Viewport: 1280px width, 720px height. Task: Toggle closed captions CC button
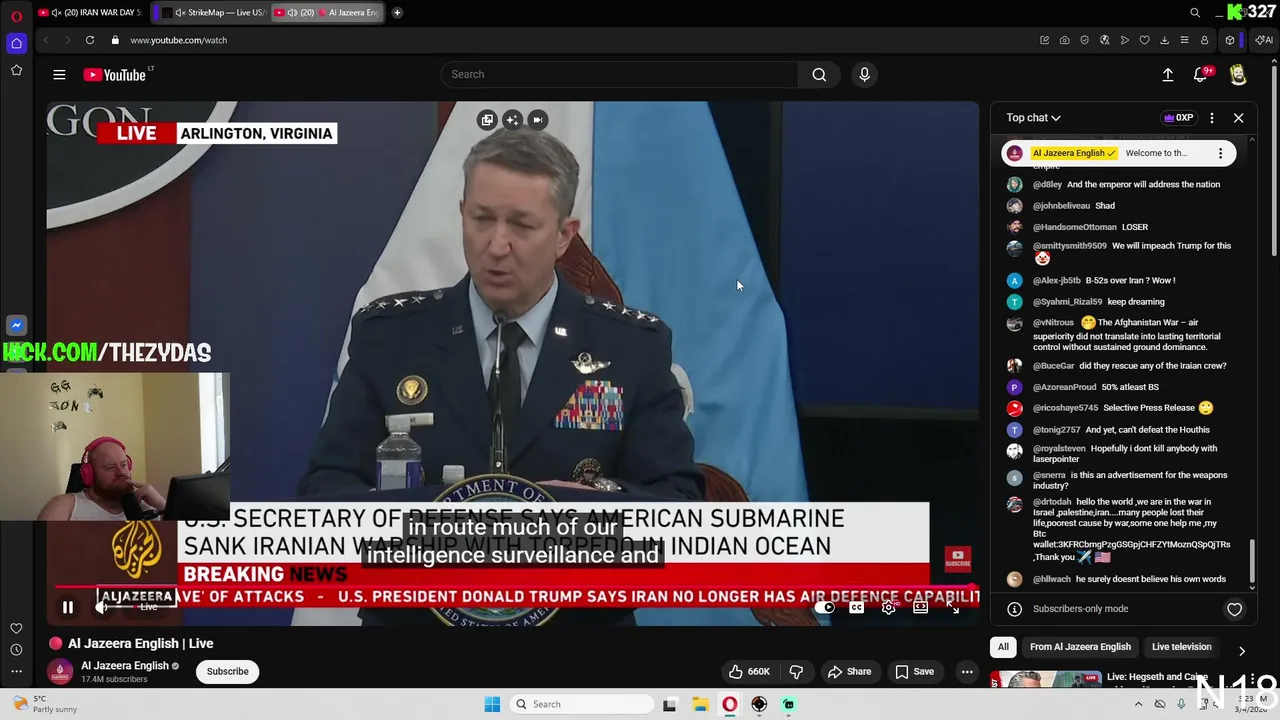coord(857,607)
